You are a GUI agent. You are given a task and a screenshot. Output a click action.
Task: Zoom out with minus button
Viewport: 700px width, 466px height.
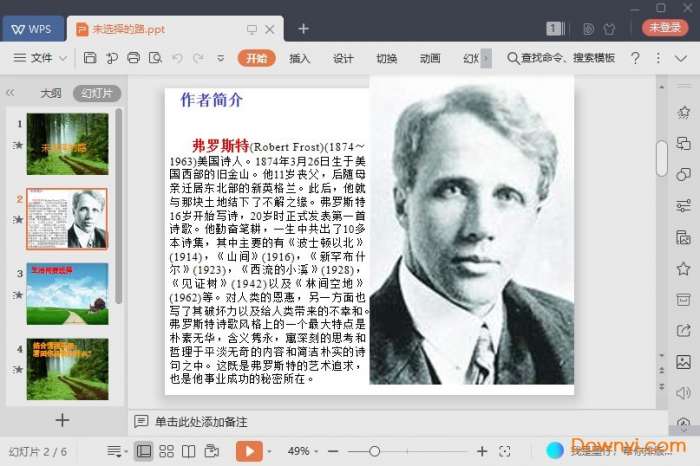333,452
